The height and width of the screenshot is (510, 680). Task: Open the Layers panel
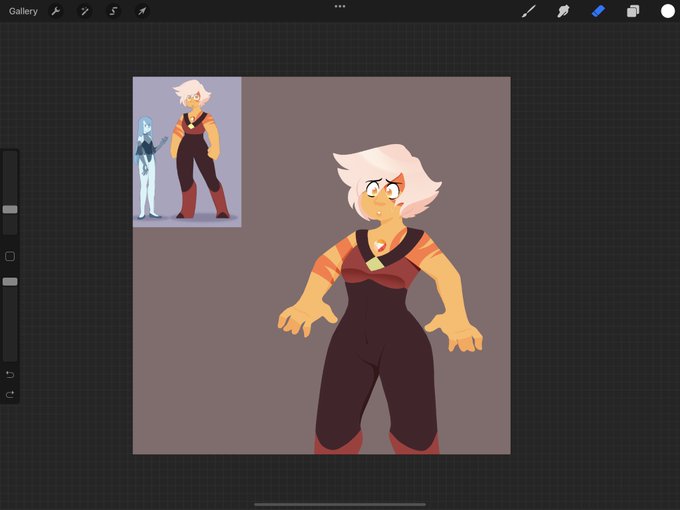(x=633, y=11)
